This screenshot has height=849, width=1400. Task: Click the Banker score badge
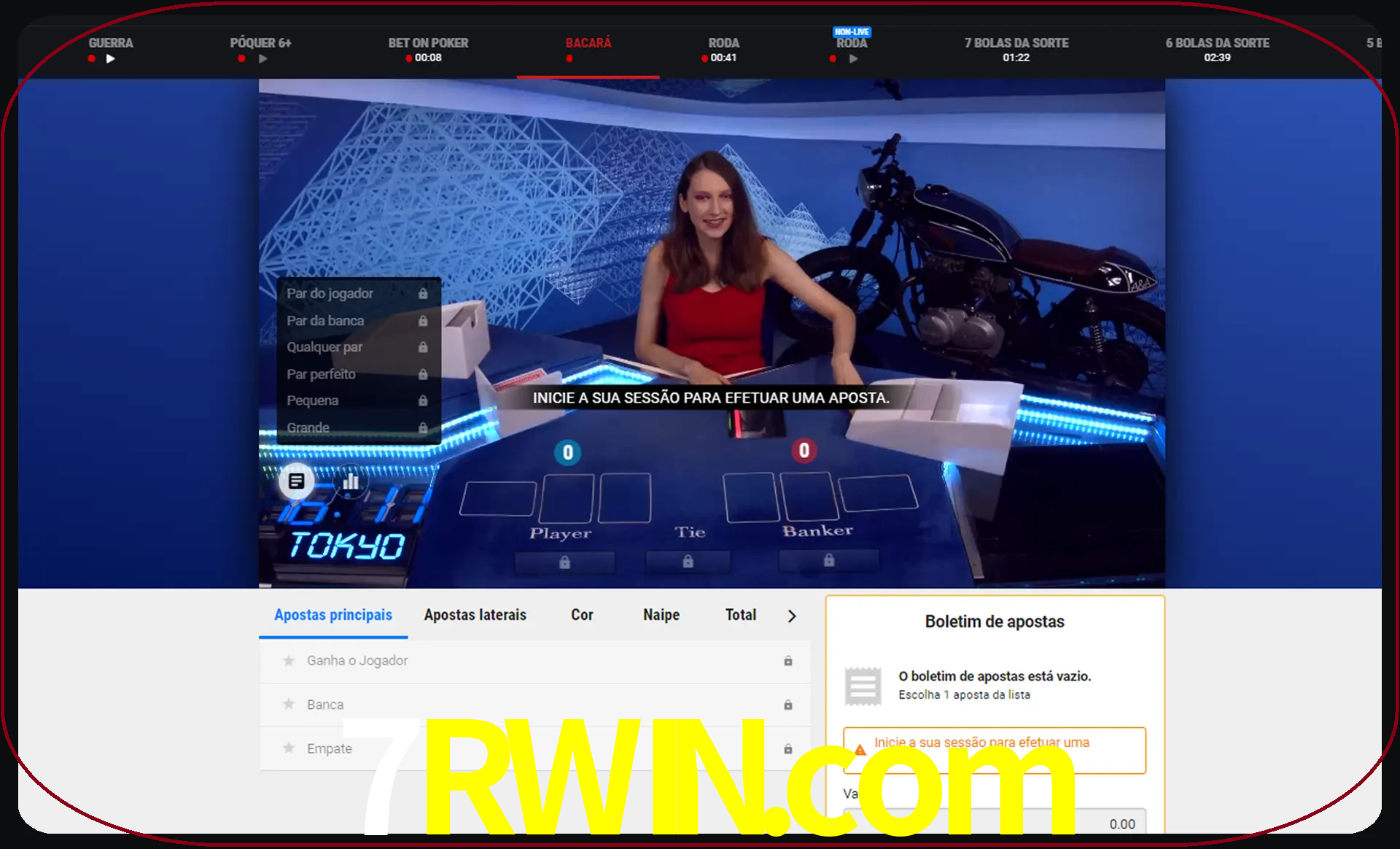click(x=804, y=451)
